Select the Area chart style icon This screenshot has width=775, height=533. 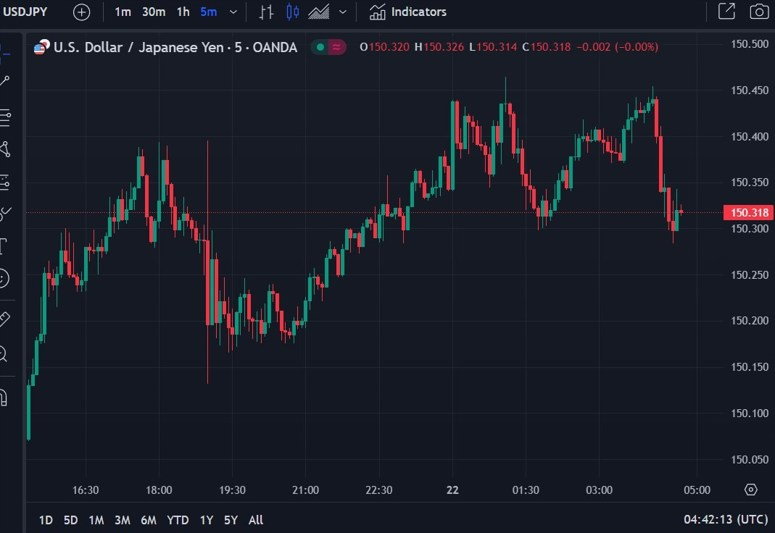point(319,12)
